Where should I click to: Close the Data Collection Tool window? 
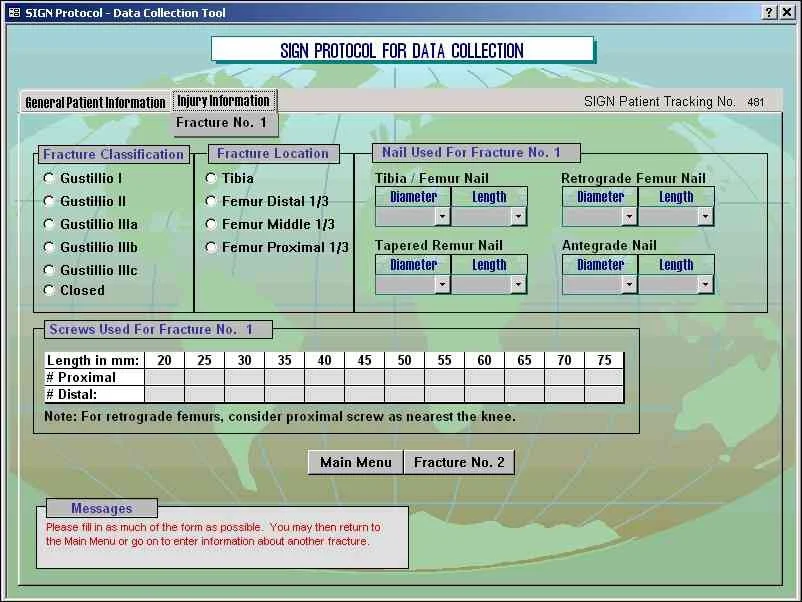pyautogui.click(x=787, y=12)
